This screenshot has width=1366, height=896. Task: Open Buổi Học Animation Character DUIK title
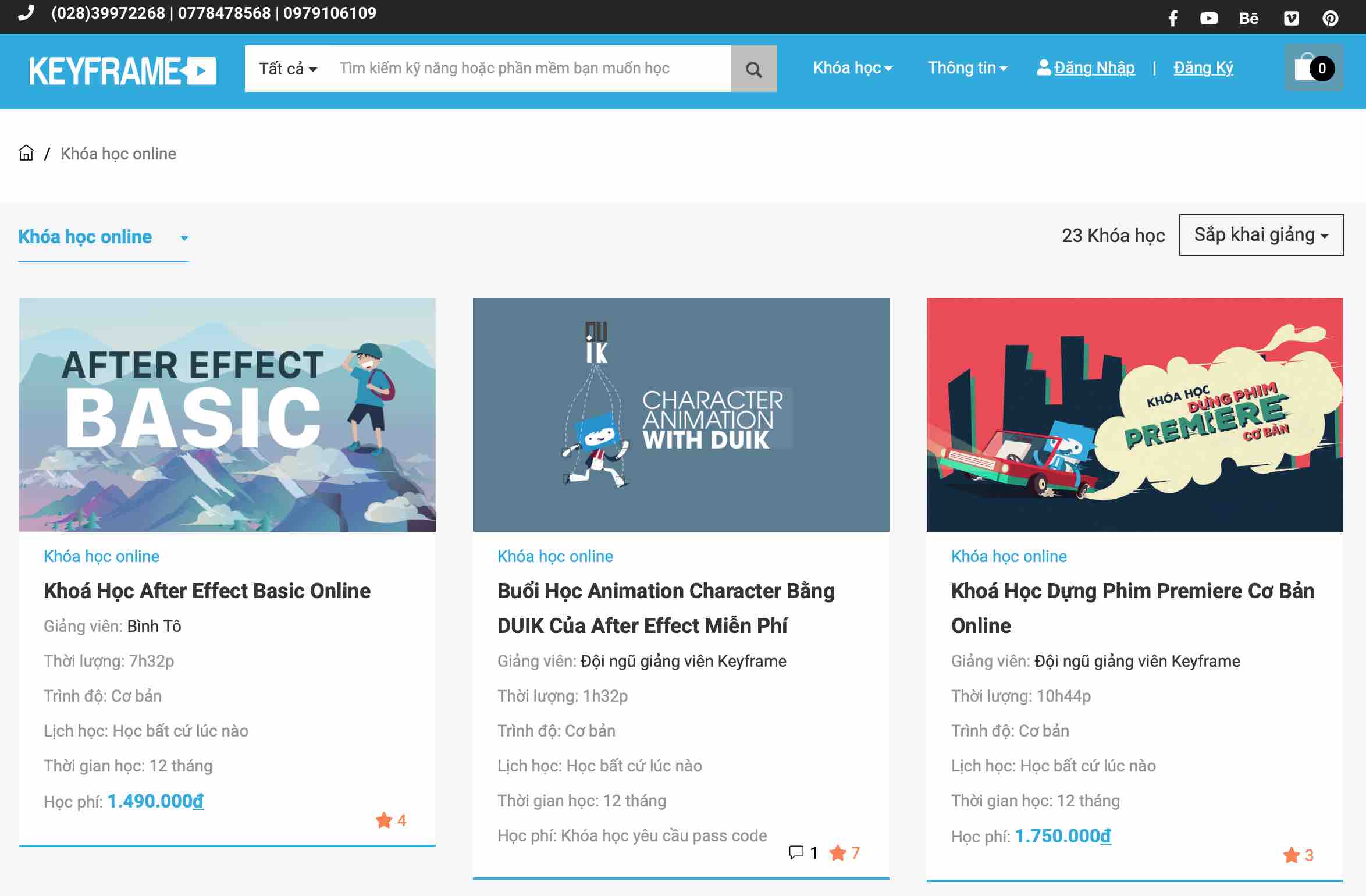[x=666, y=608]
